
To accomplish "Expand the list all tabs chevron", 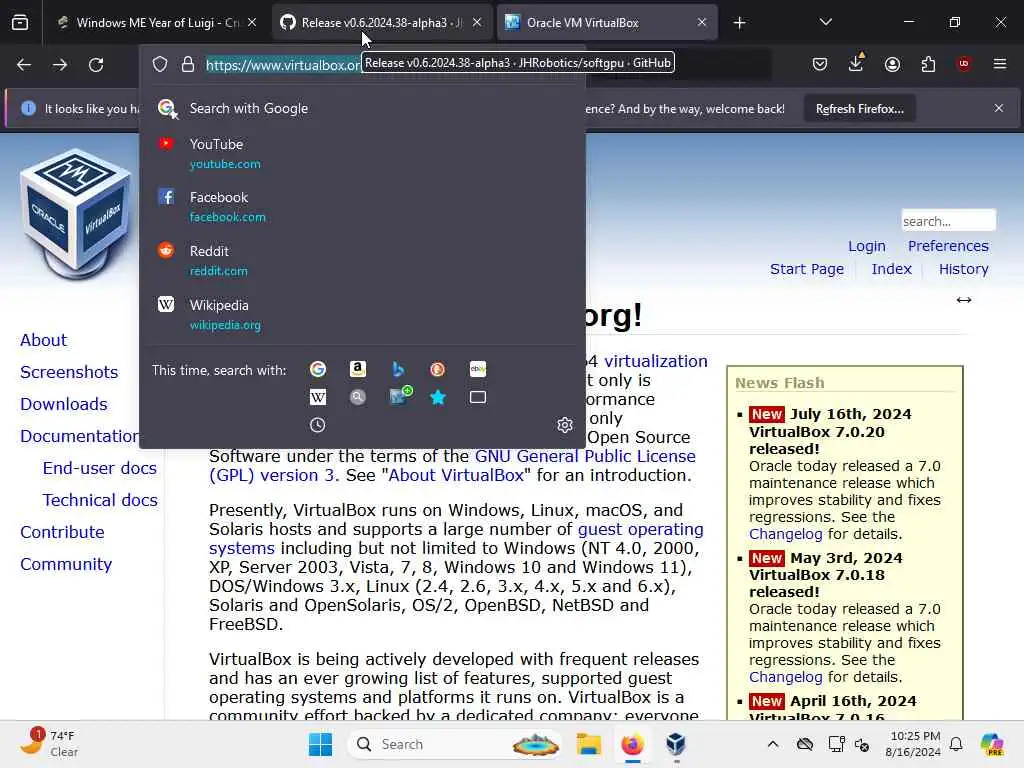I will click(x=825, y=22).
